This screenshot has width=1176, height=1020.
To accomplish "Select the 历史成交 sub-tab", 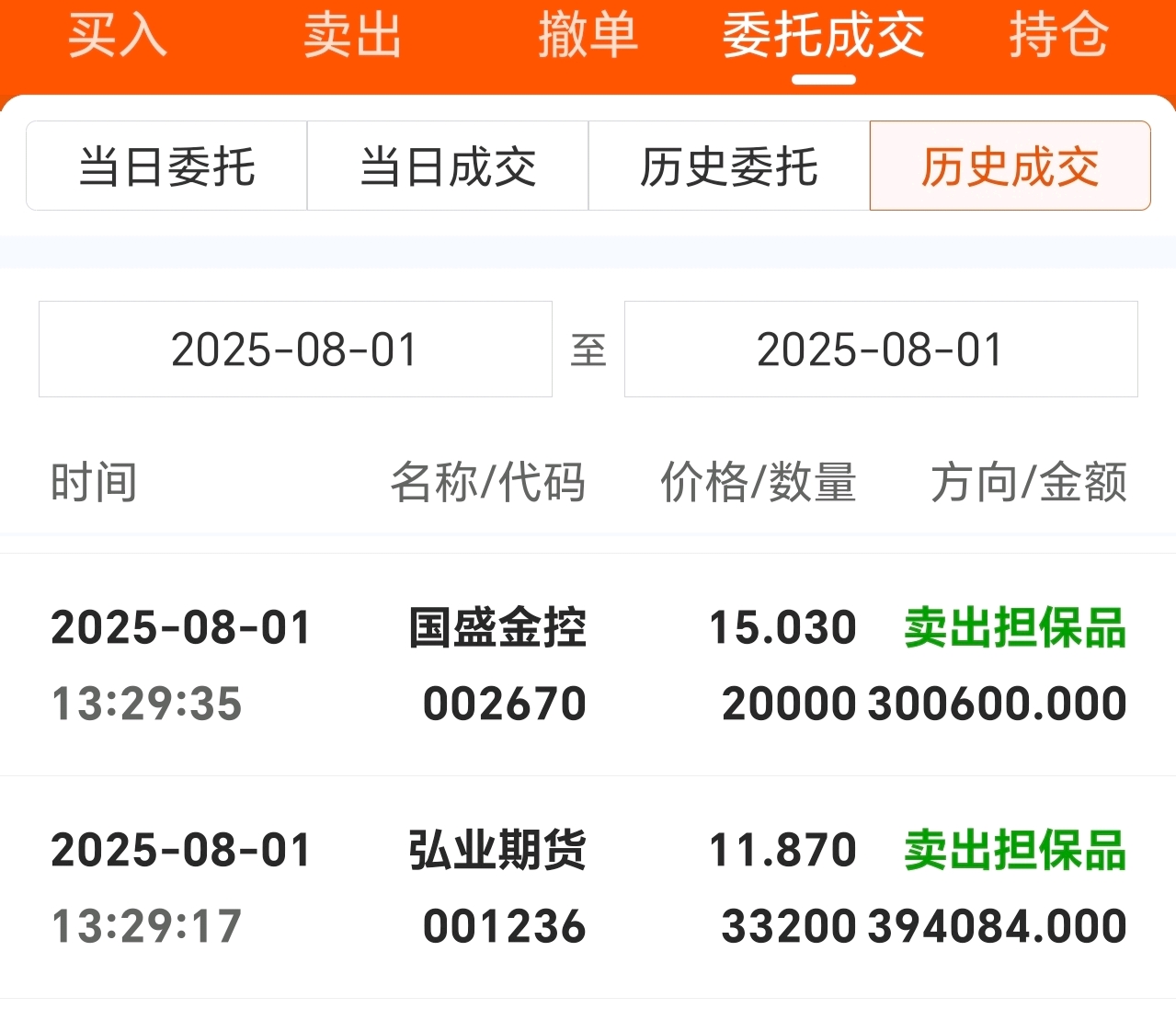I will pyautogui.click(x=1010, y=166).
